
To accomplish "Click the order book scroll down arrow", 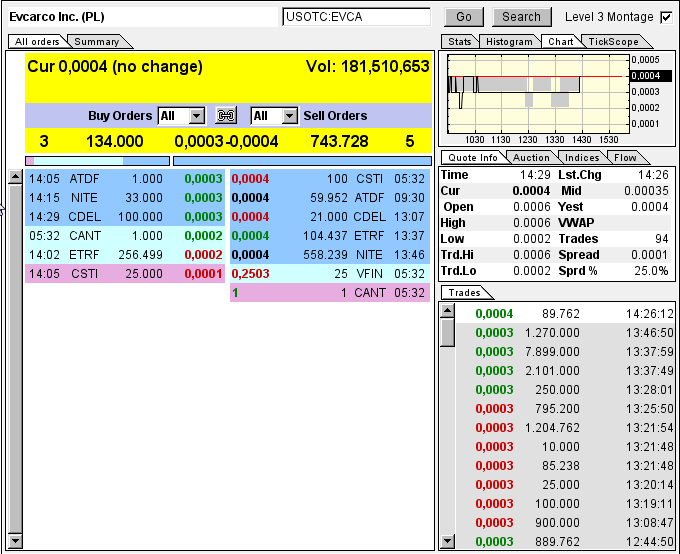I will point(15,541).
